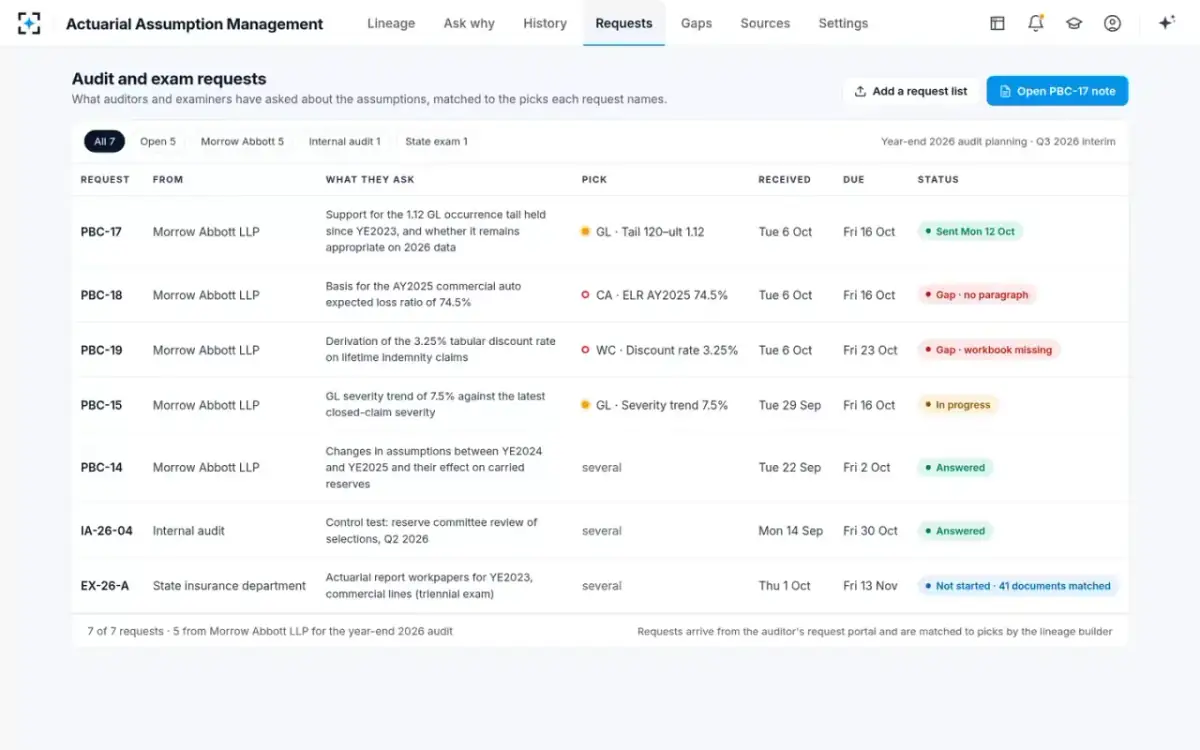Click the Answered badge for IA-26-04

[955, 531]
